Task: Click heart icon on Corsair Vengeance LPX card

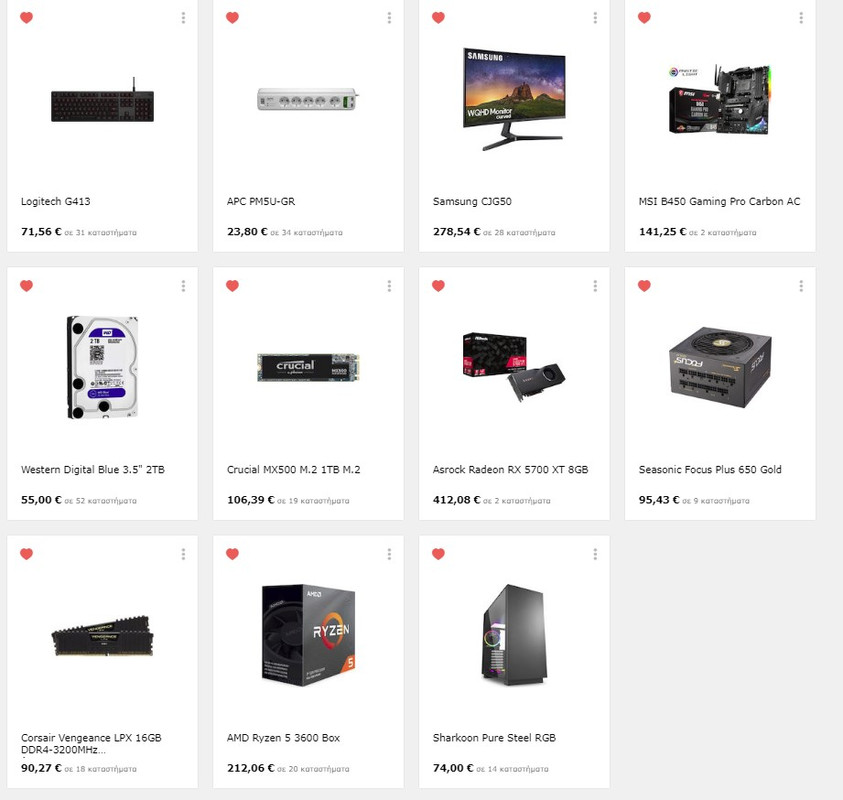Action: click(26, 554)
